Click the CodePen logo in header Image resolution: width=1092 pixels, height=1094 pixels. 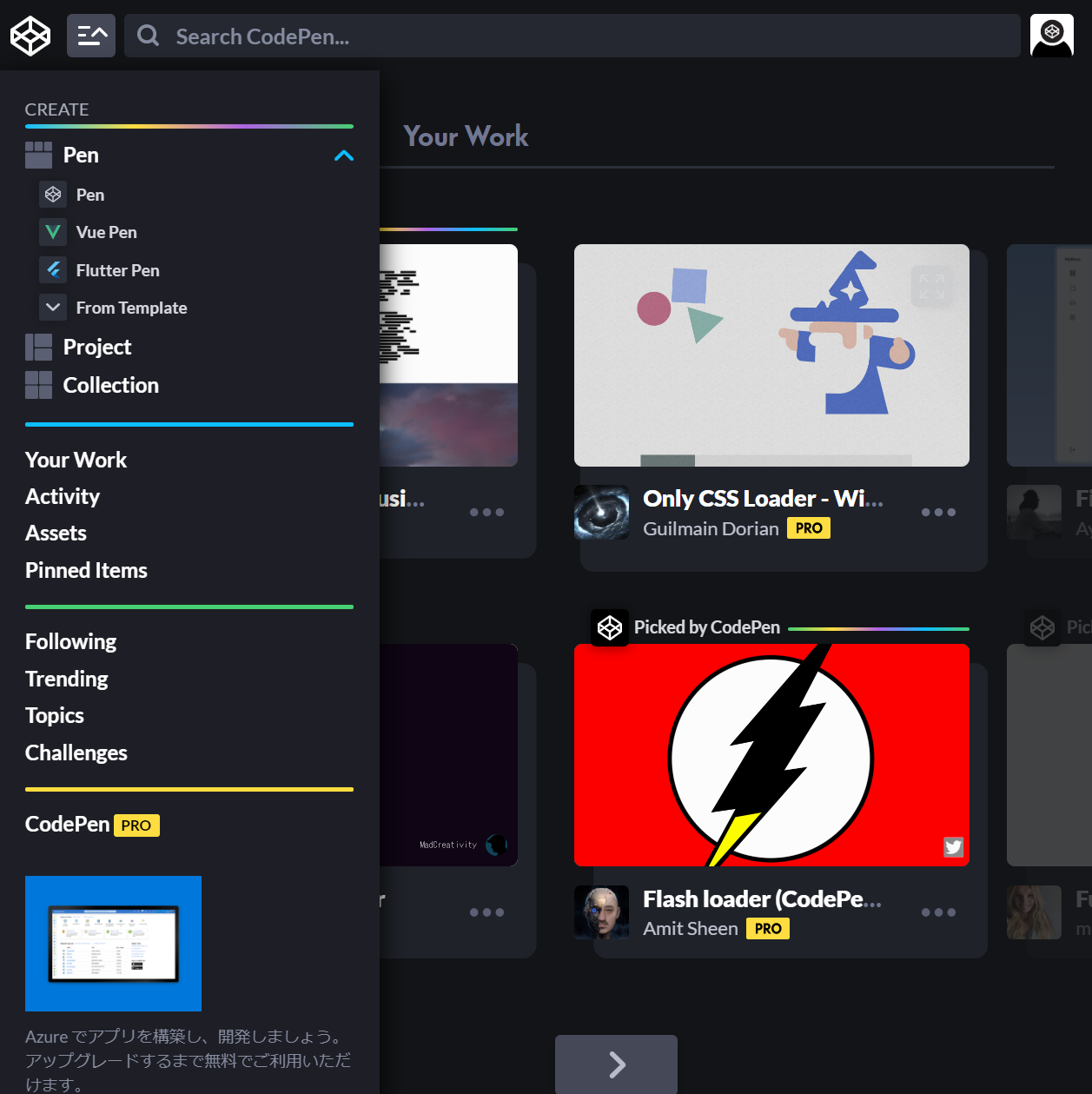click(30, 36)
